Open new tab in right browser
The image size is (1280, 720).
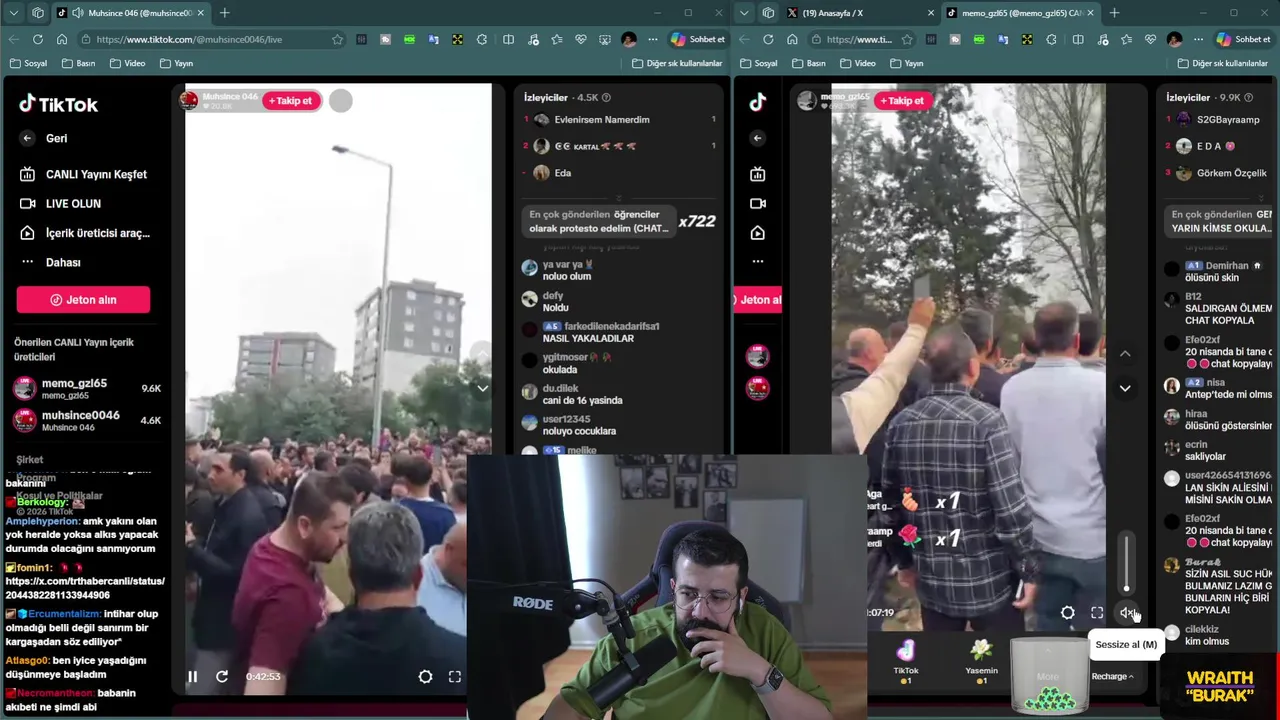click(1114, 13)
